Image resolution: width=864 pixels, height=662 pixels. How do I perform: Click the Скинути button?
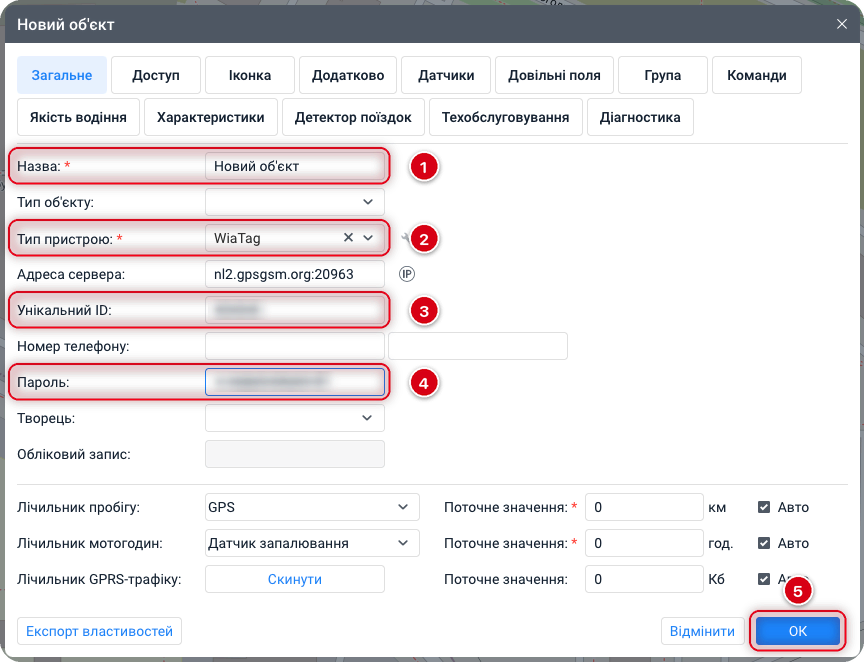295,579
